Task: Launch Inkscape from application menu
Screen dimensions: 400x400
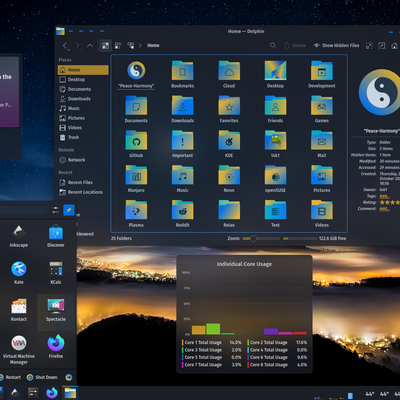Action: 19,236
